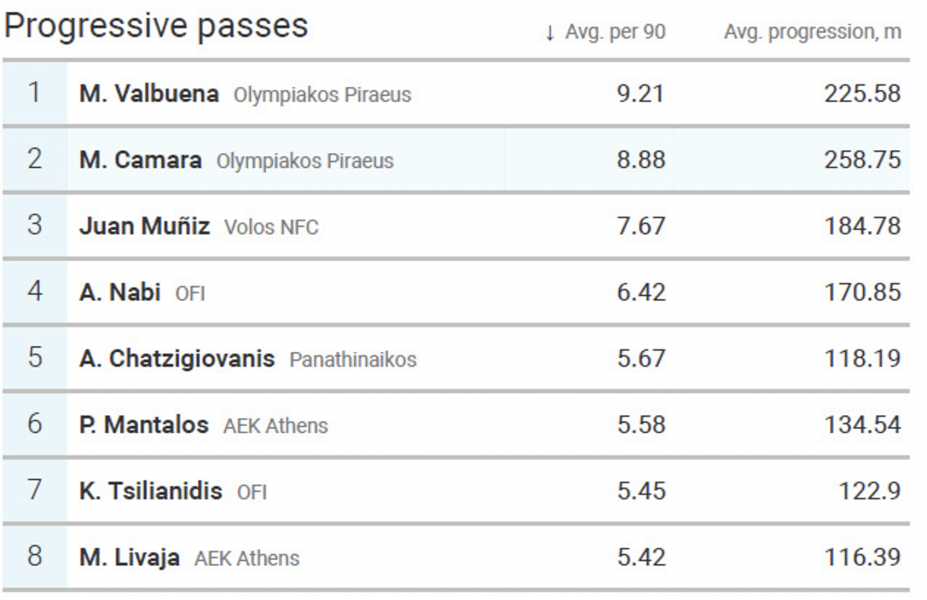Click OFI team beside K. Tsilianidis

coord(252,492)
